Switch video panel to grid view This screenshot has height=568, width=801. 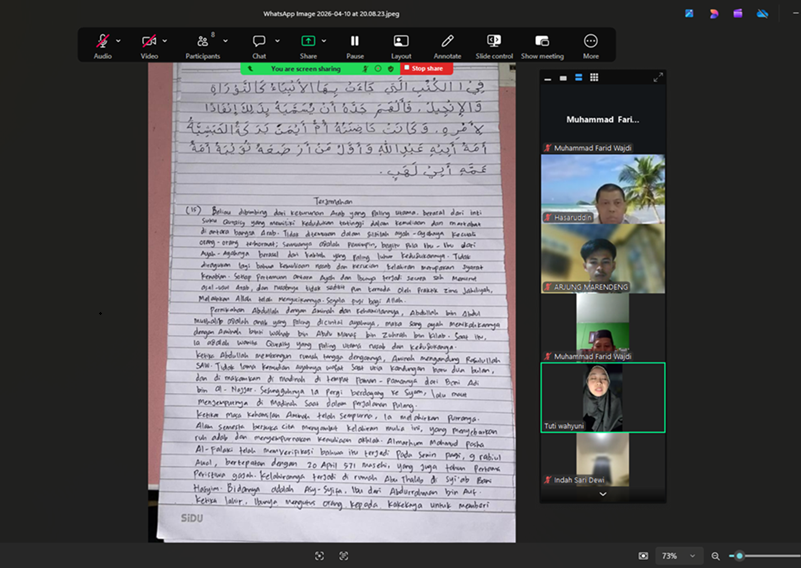click(594, 78)
